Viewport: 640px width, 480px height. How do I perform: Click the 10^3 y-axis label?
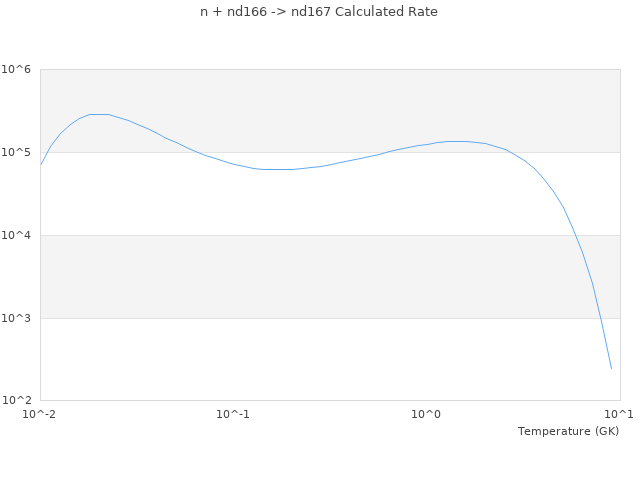16,319
